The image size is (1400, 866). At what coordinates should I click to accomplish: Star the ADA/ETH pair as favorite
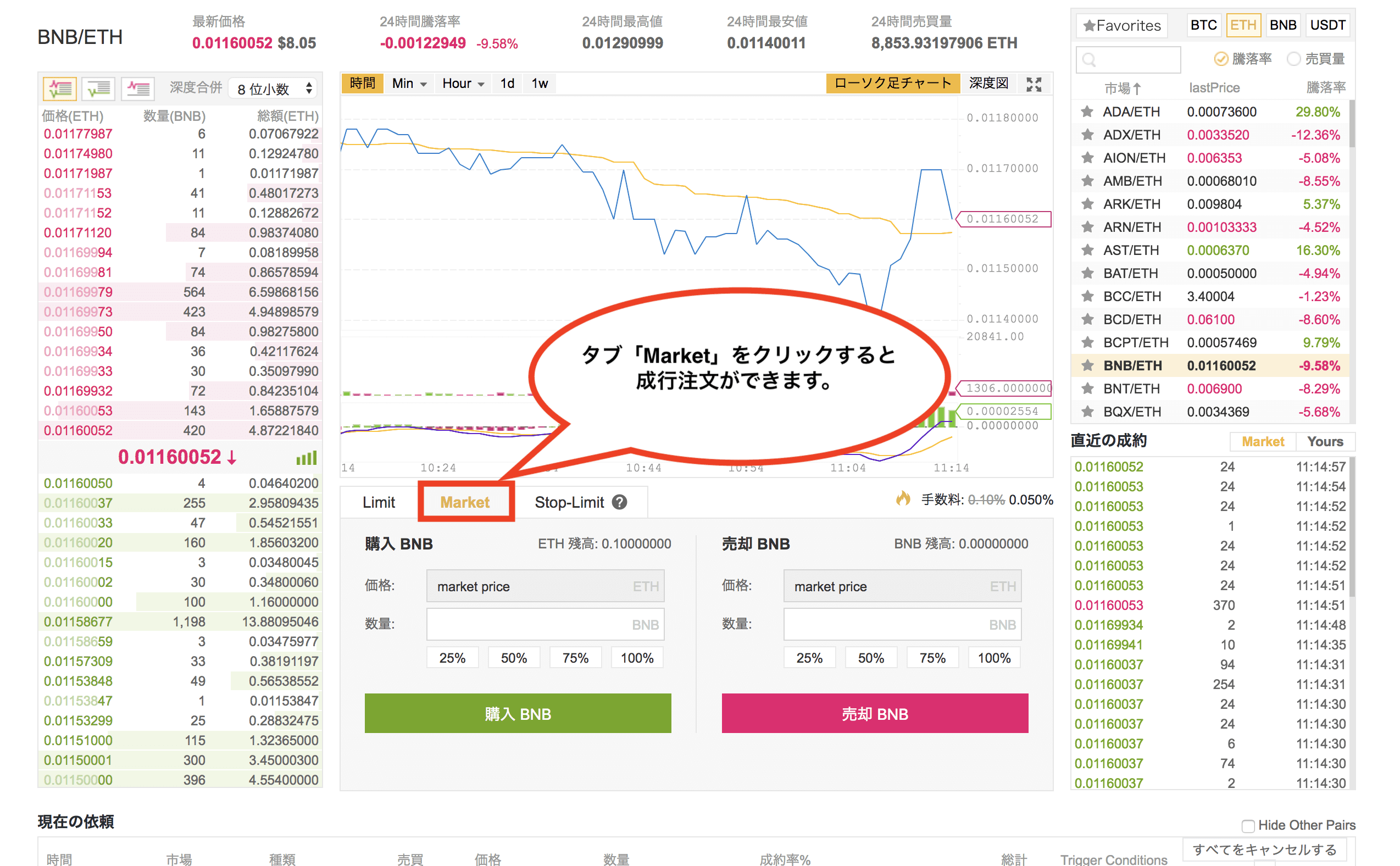1087,112
